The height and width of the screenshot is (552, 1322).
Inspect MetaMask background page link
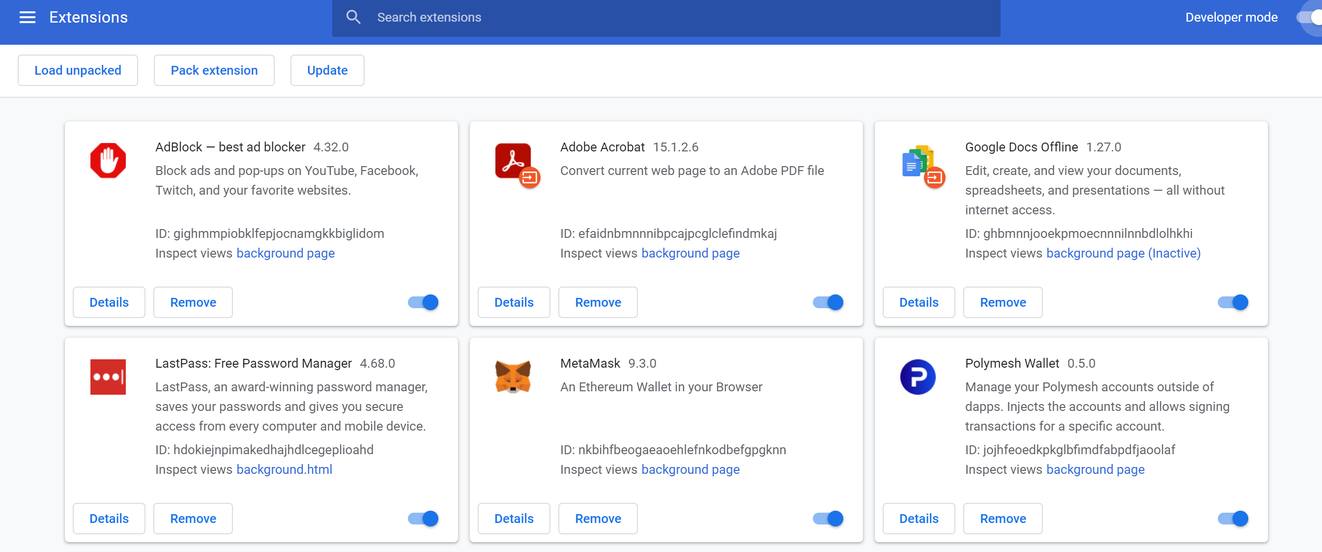[x=691, y=469]
